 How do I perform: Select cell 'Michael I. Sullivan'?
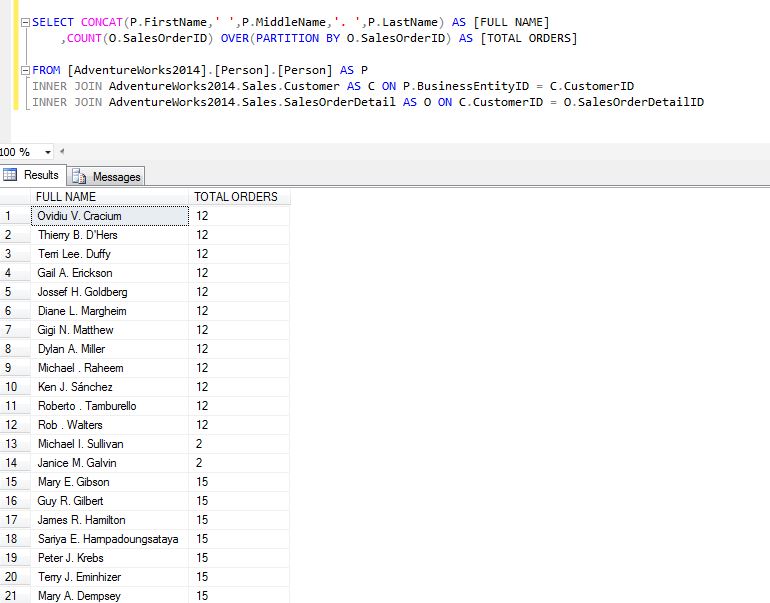(110, 444)
